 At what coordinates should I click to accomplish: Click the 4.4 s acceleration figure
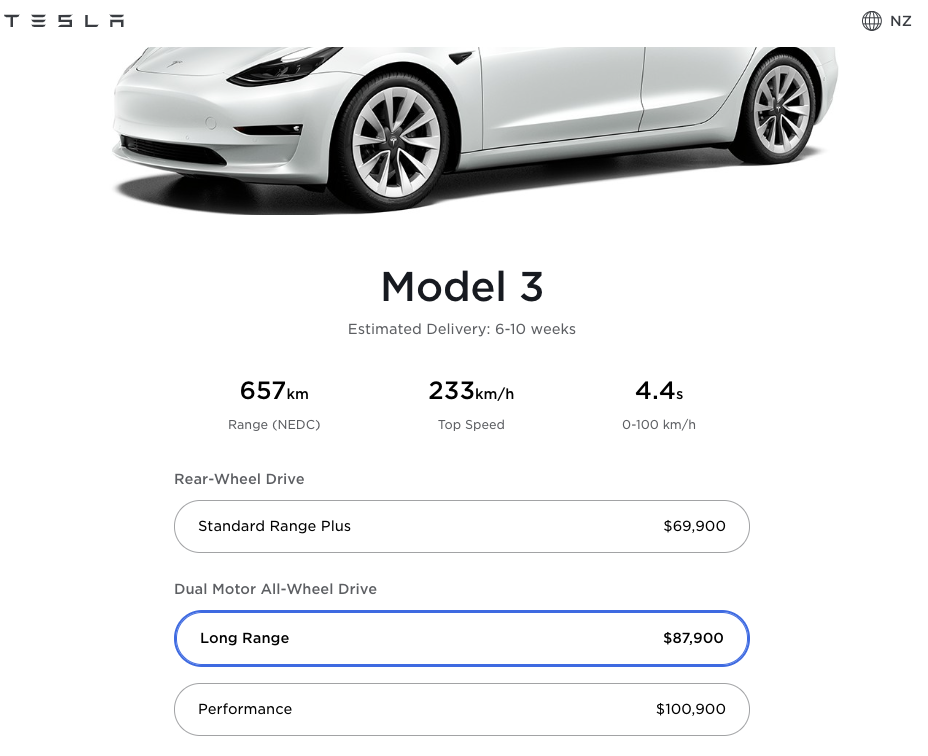click(659, 391)
